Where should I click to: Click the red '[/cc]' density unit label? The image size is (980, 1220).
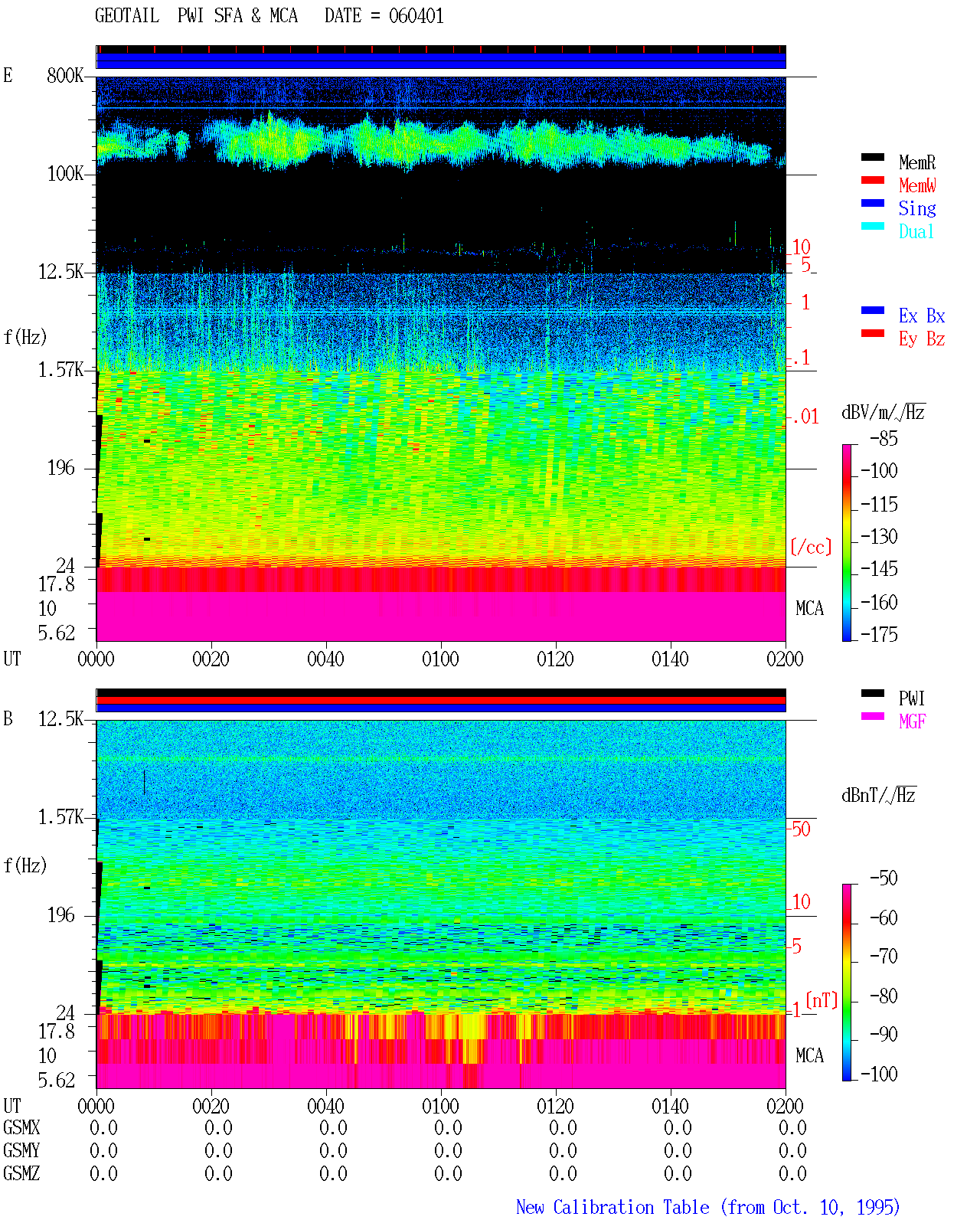[811, 548]
